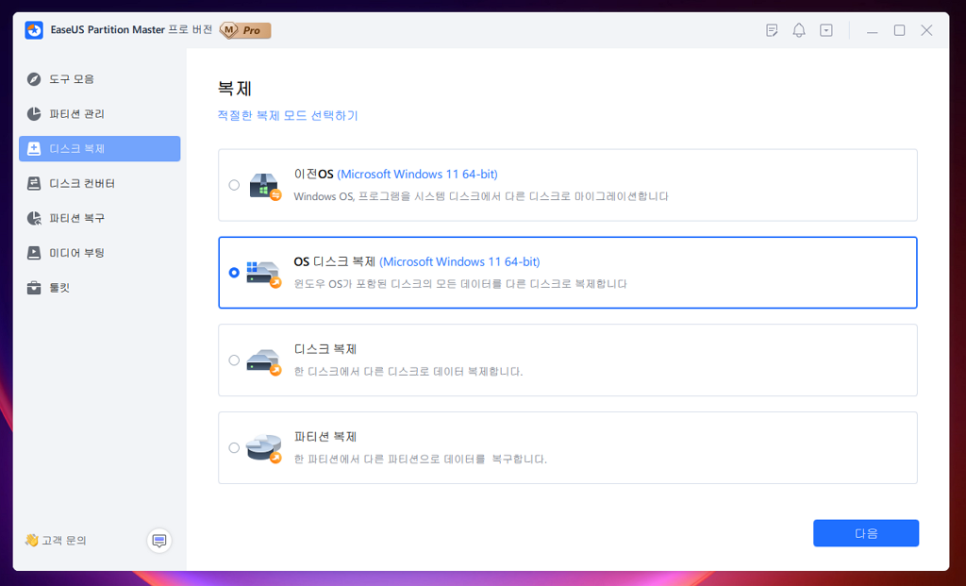Click the 파티션 복구 sidebar icon
Screen dimensions: 966x586
pos(34,218)
